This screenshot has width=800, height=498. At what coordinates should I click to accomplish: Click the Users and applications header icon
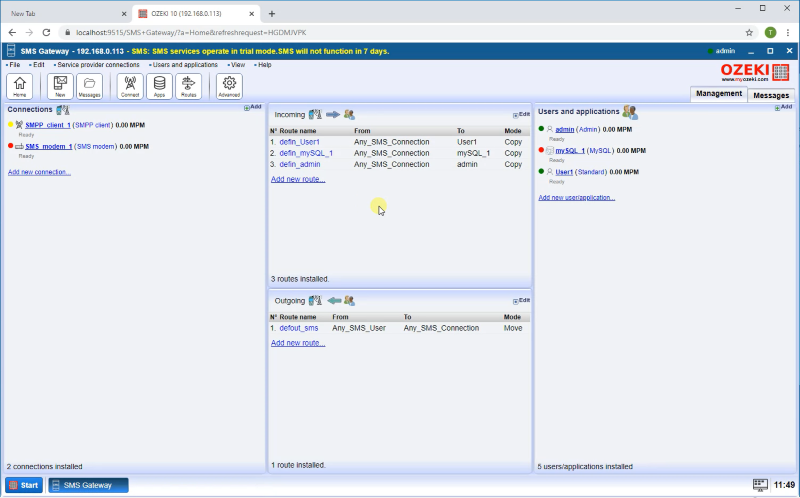click(x=630, y=112)
